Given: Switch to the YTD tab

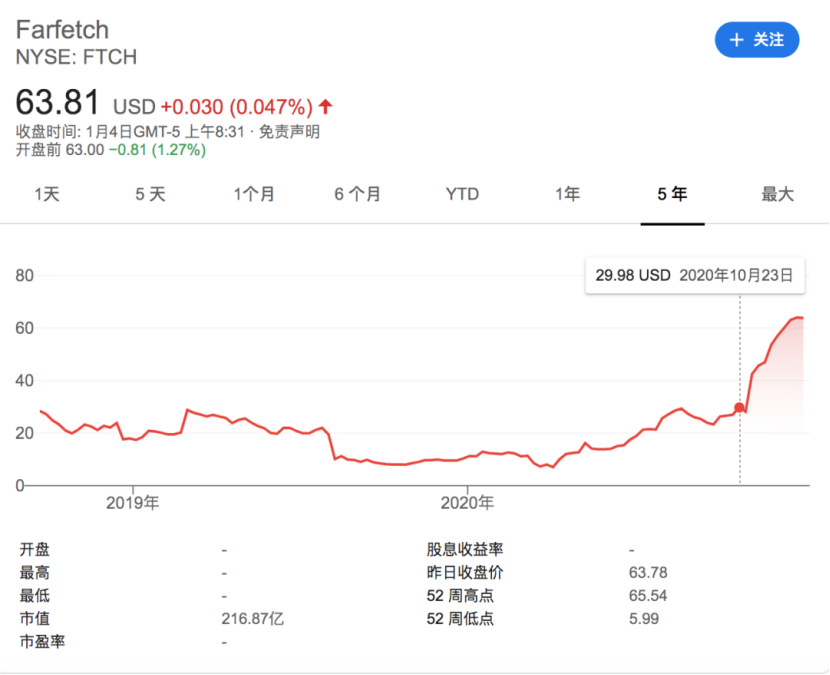Looking at the screenshot, I should [x=462, y=195].
